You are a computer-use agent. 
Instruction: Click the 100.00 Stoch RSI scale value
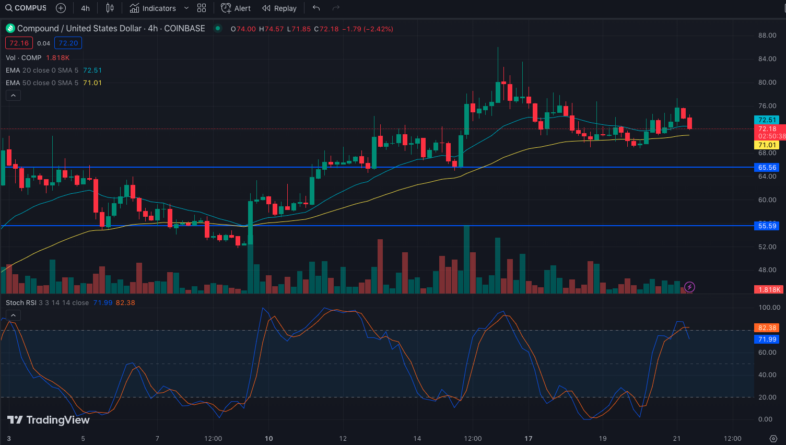[769, 308]
